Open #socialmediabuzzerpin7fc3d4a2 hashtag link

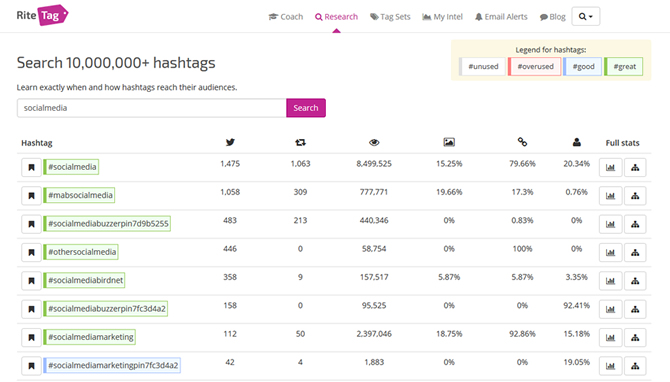106,309
